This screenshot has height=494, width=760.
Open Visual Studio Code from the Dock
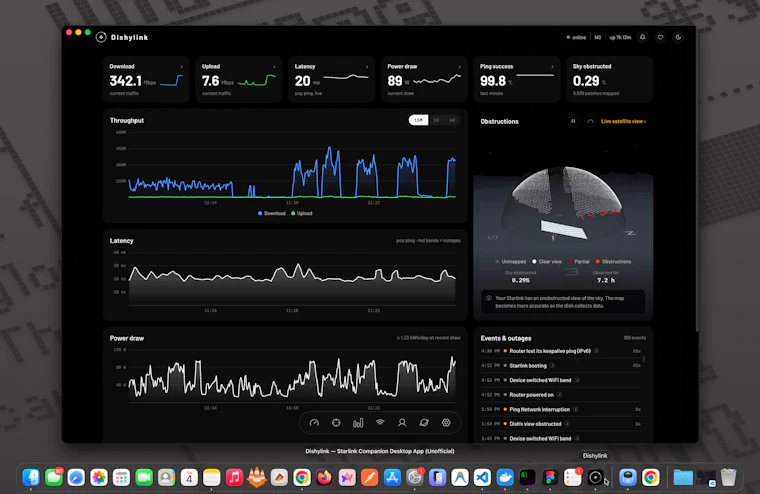[482, 478]
